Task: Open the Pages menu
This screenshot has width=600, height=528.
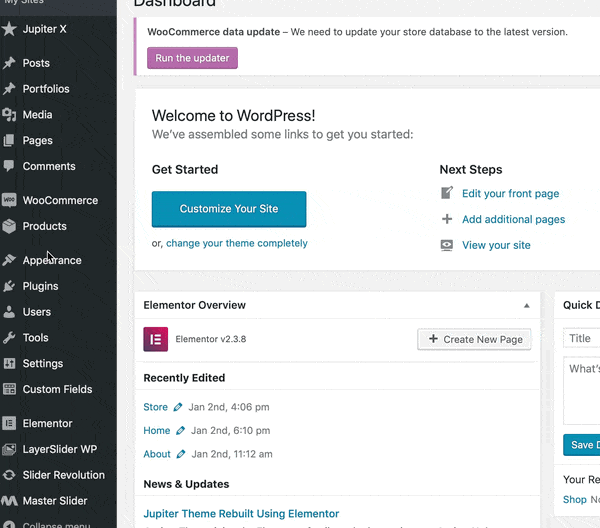Action: 38,140
